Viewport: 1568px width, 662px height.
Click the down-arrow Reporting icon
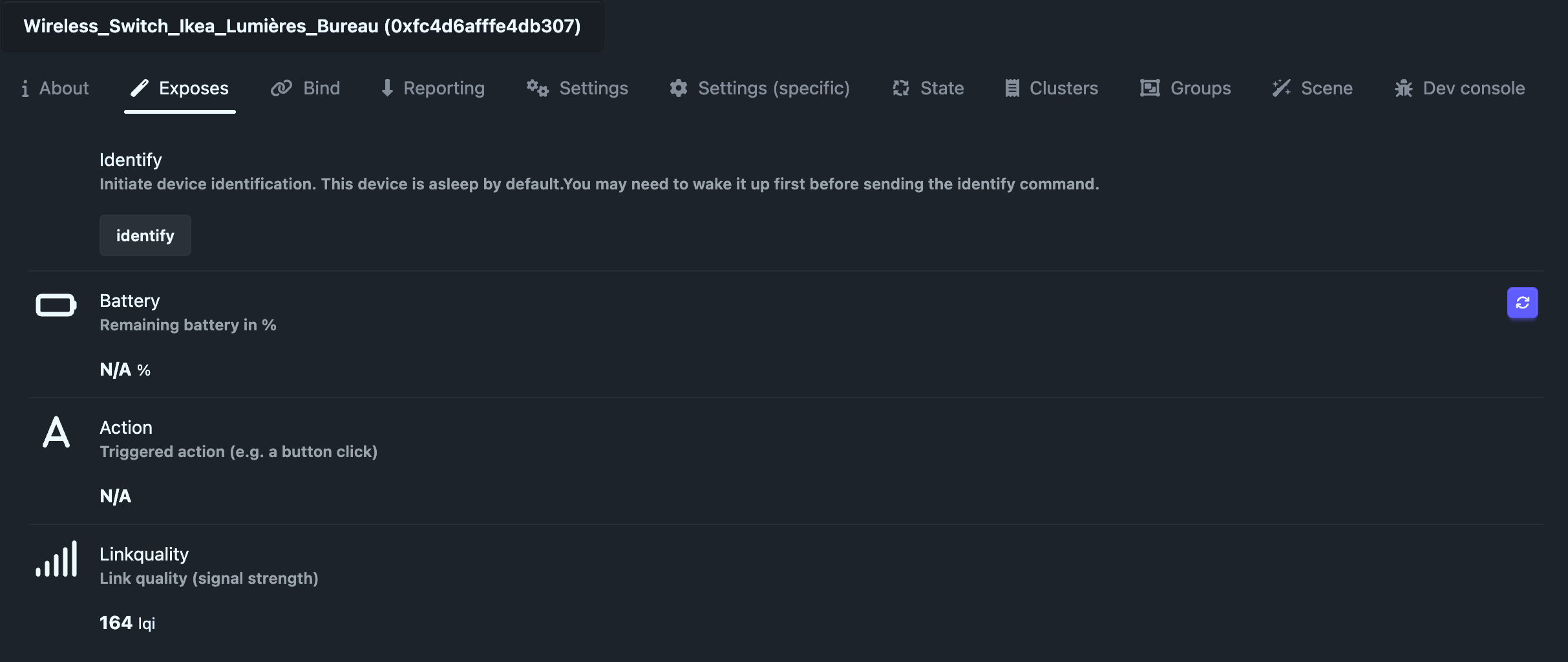coord(387,88)
